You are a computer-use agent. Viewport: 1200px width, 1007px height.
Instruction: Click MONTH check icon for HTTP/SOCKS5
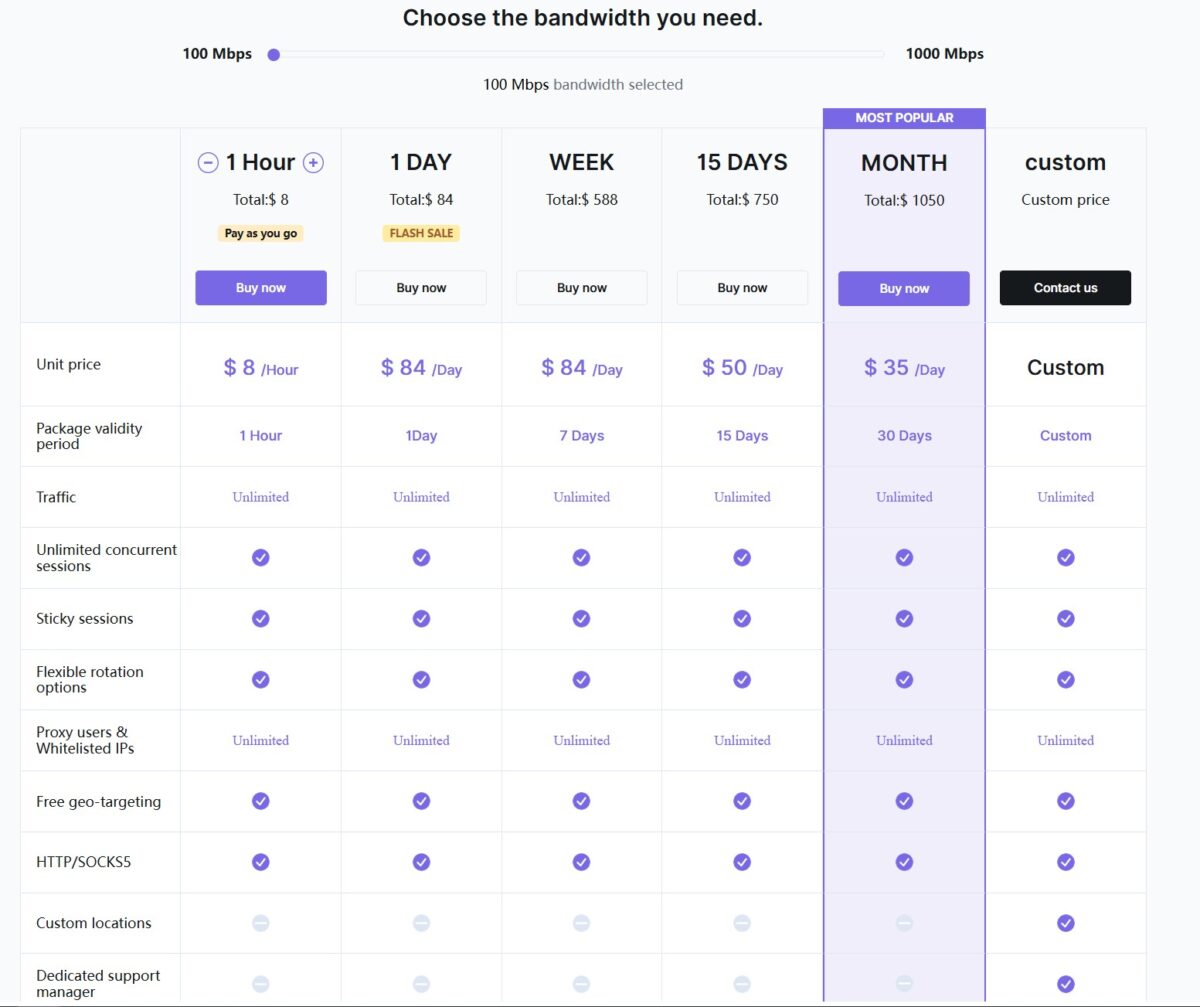[x=904, y=861]
